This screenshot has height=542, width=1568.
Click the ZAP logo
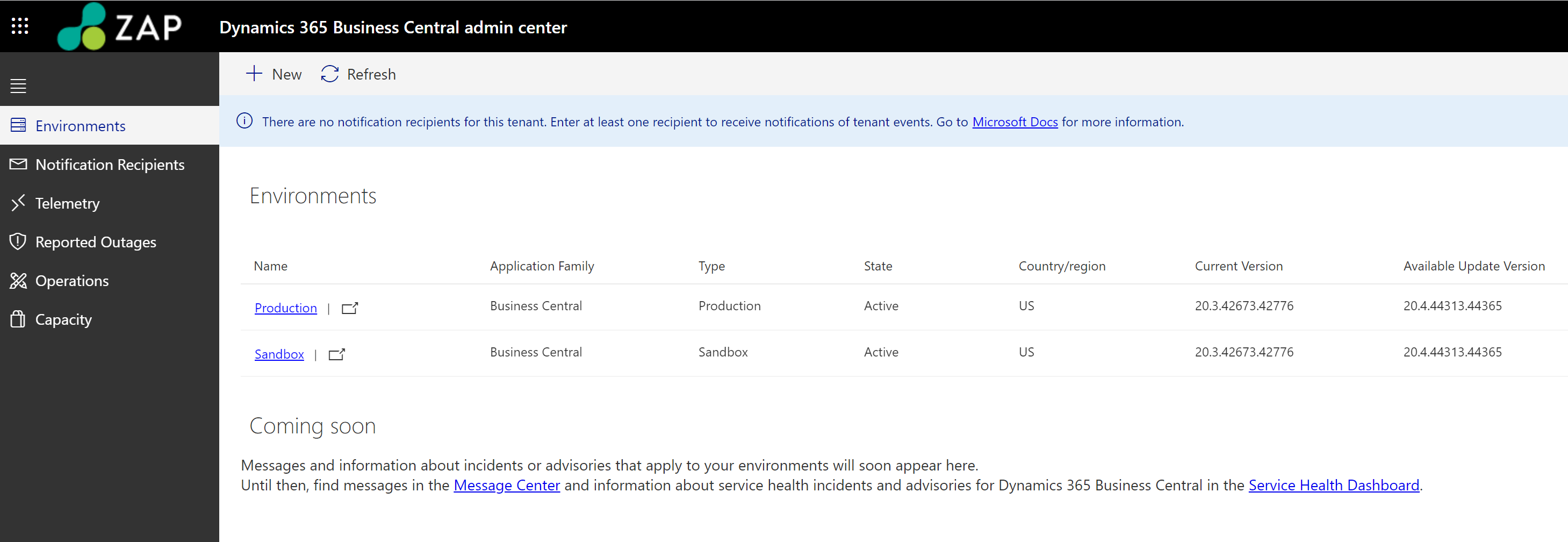(119, 26)
